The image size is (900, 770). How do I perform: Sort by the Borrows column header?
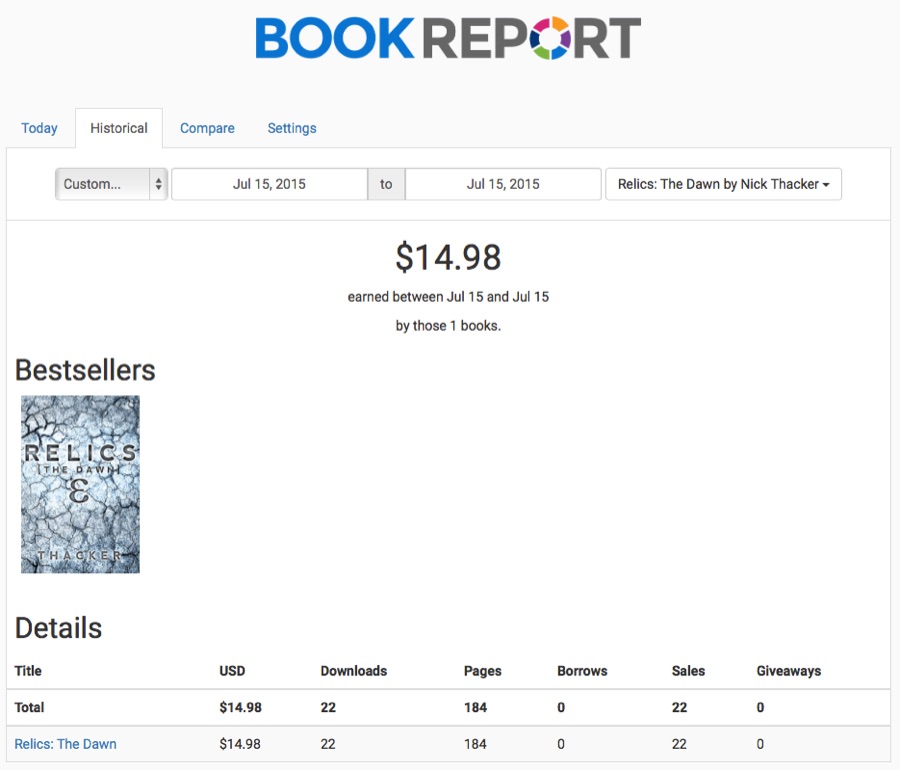point(582,671)
